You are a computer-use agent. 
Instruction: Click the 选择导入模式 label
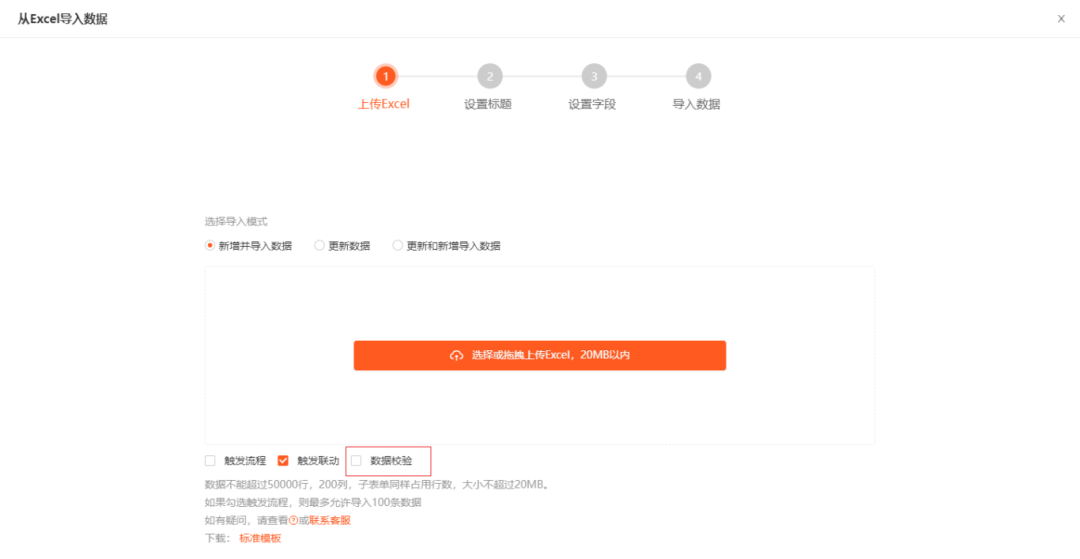tap(236, 222)
